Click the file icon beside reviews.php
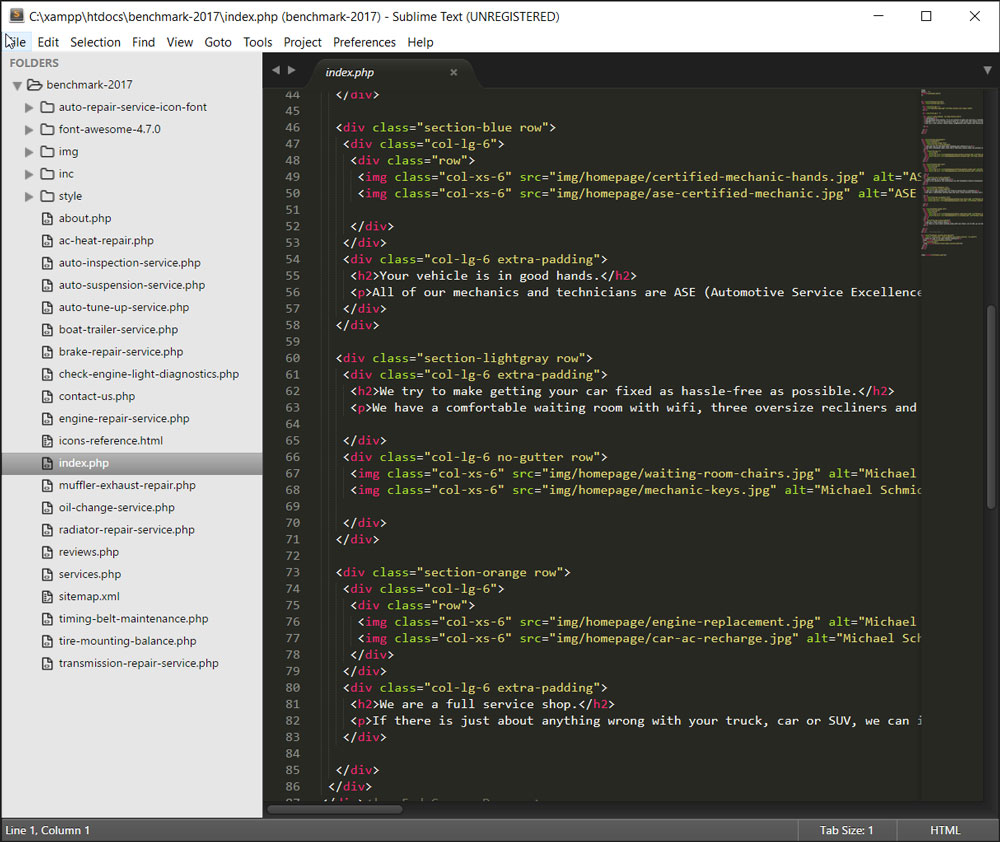The height and width of the screenshot is (842, 1000). [46, 551]
